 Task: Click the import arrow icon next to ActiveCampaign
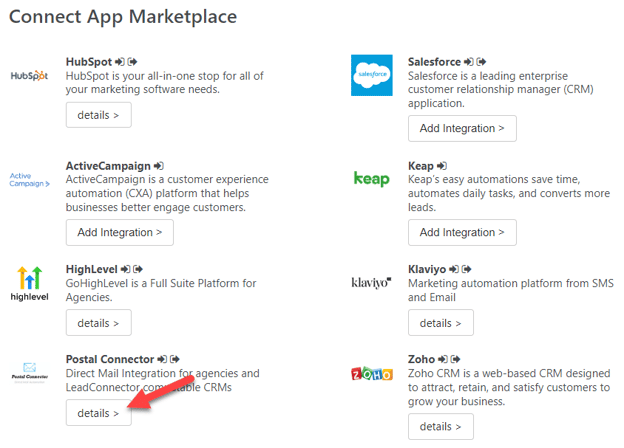tap(159, 166)
